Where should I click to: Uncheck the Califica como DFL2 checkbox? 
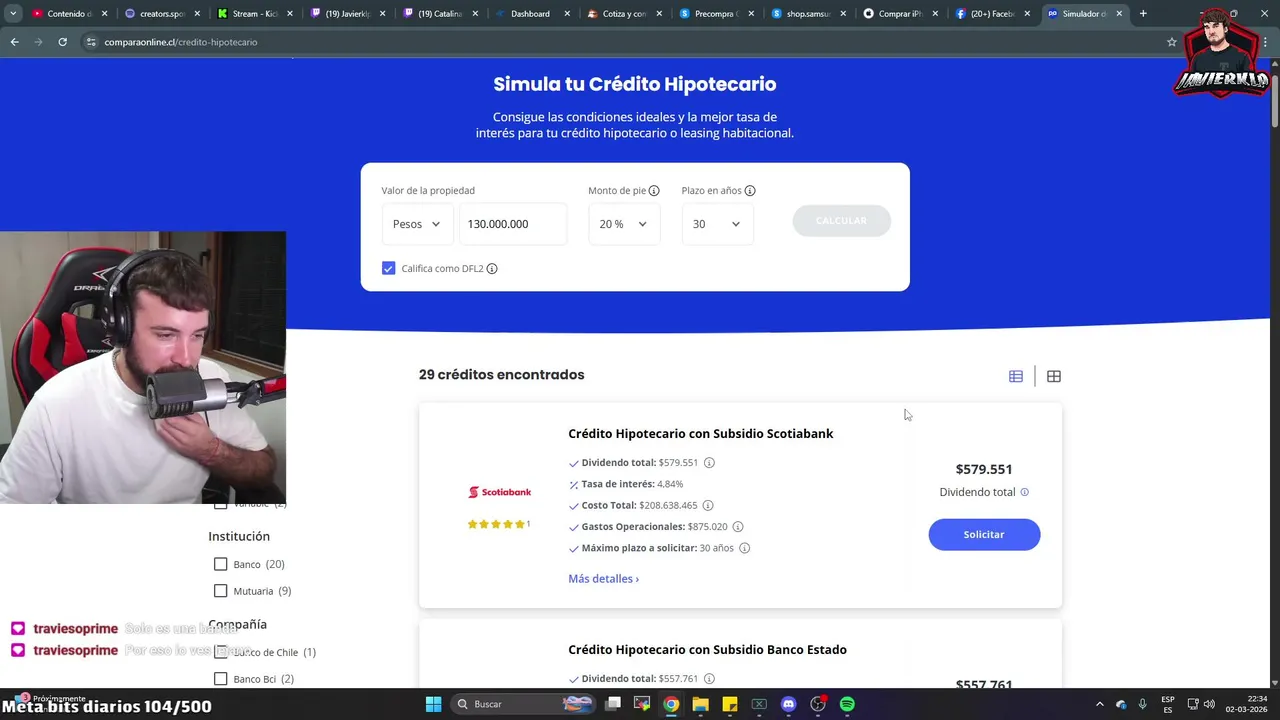pyautogui.click(x=389, y=268)
